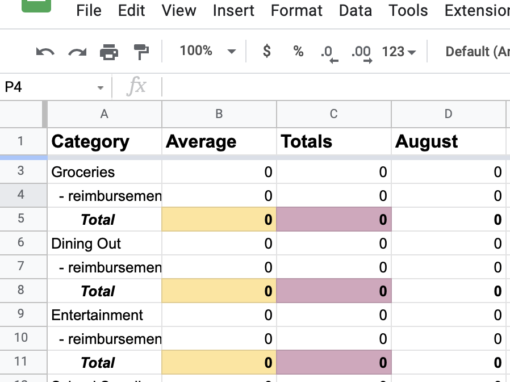This screenshot has width=510, height=382.
Task: Select Groceries Average value cell B3
Action: [x=219, y=172]
